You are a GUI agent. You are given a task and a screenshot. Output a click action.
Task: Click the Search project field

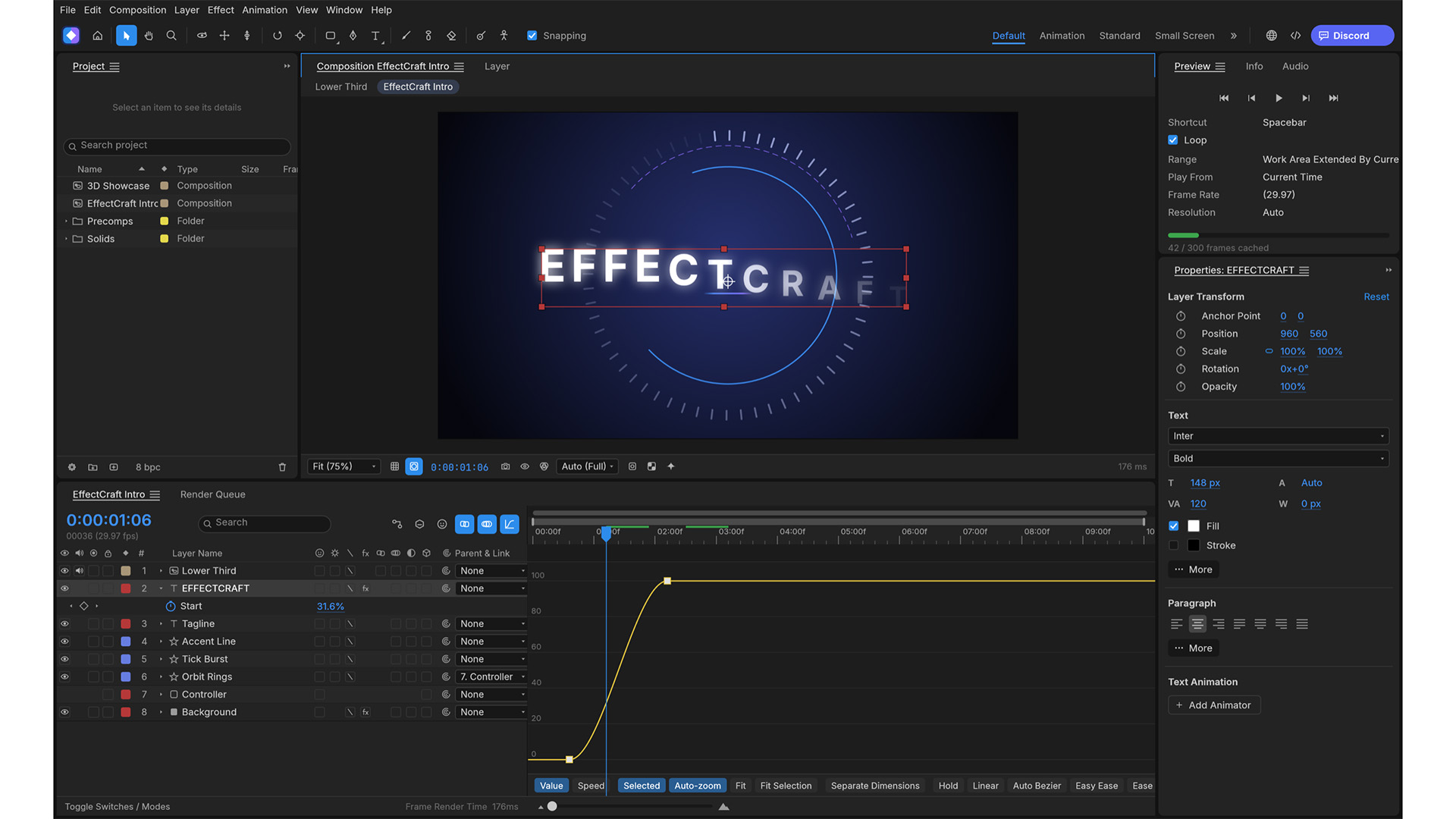[x=177, y=146]
